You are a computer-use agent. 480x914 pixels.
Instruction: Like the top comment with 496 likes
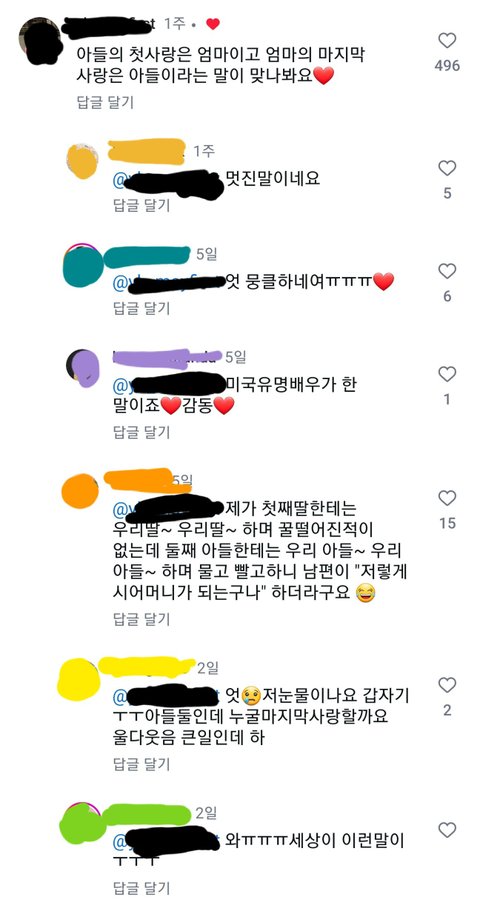(x=447, y=40)
